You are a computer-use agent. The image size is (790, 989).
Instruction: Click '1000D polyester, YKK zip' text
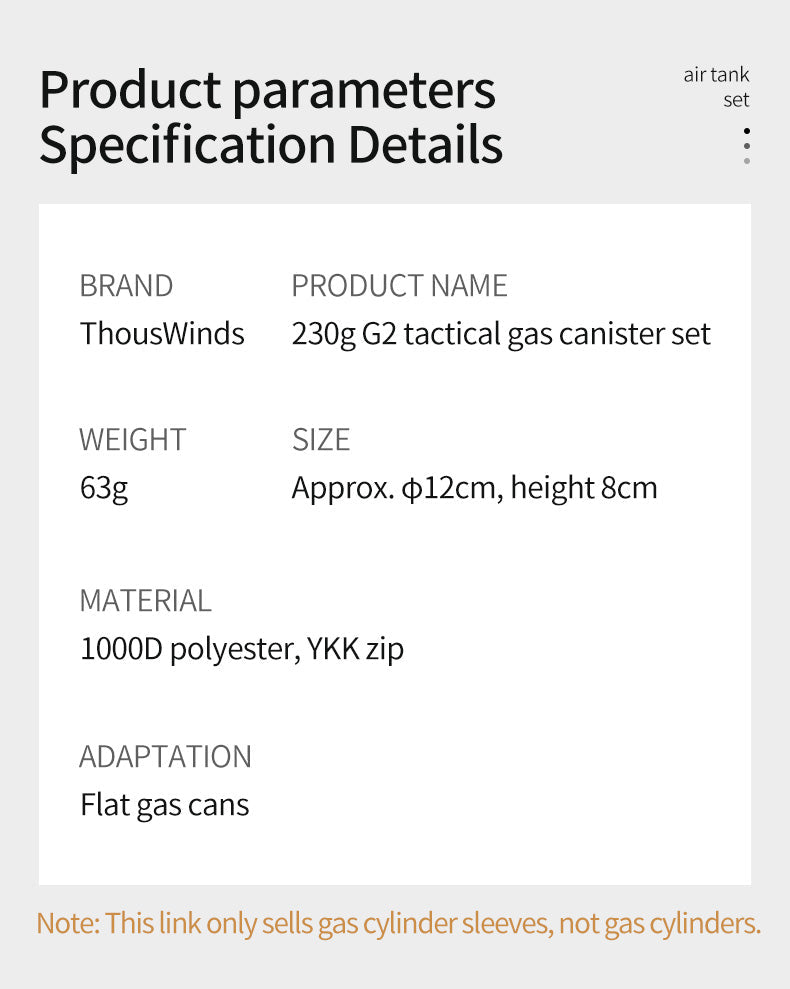click(242, 649)
